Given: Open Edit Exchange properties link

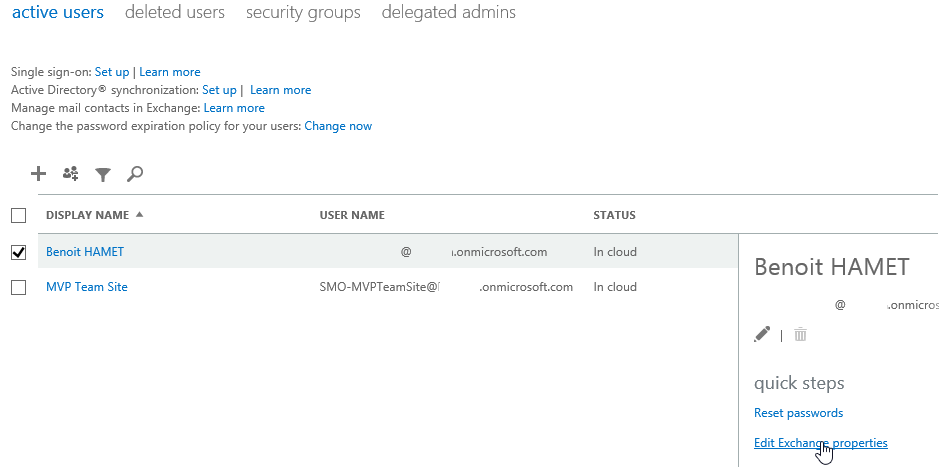Looking at the screenshot, I should point(820,443).
